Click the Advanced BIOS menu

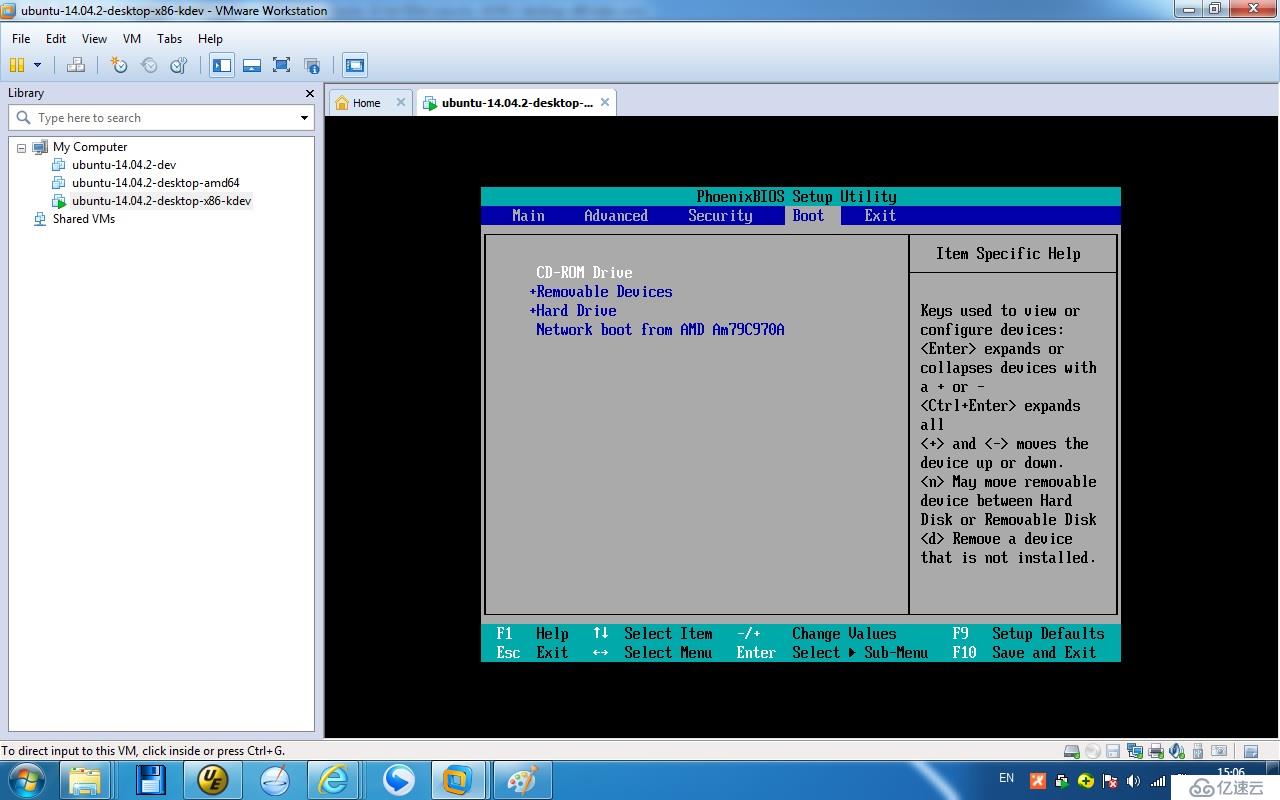pos(616,216)
